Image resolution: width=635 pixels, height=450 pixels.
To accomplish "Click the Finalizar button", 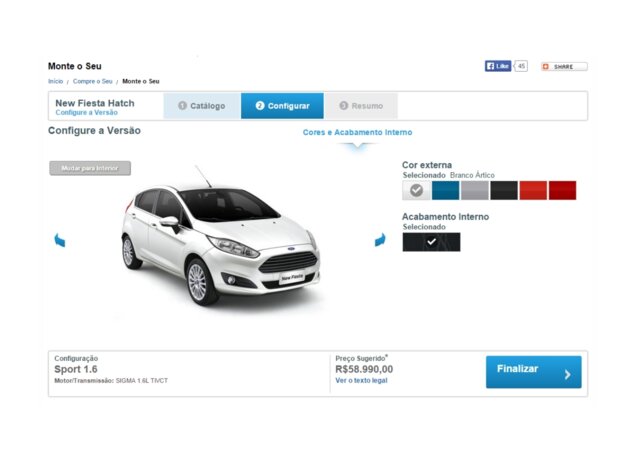I will pos(534,372).
